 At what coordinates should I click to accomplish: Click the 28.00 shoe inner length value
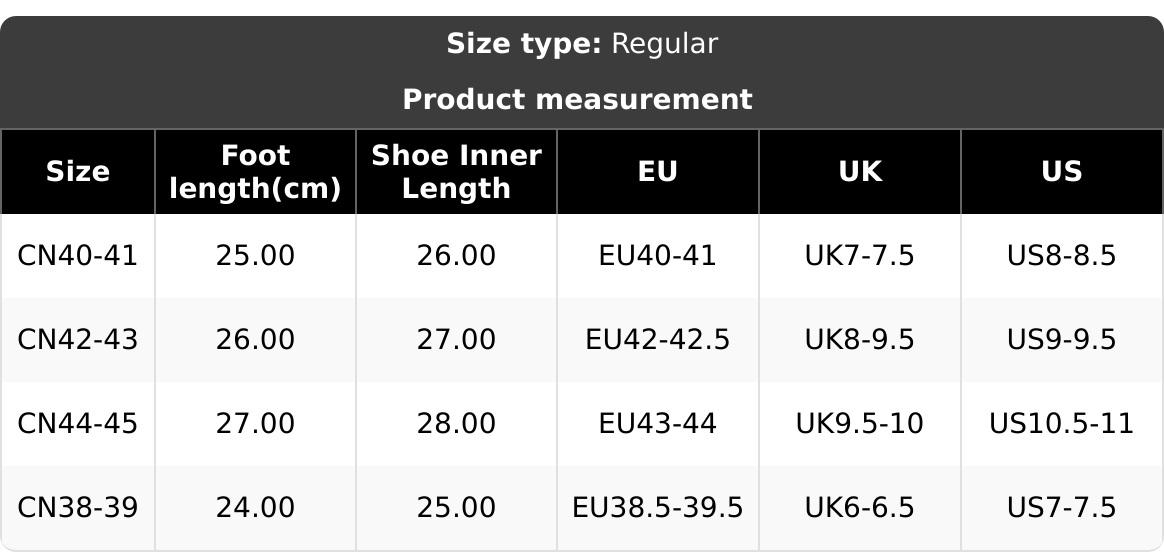[x=456, y=424]
